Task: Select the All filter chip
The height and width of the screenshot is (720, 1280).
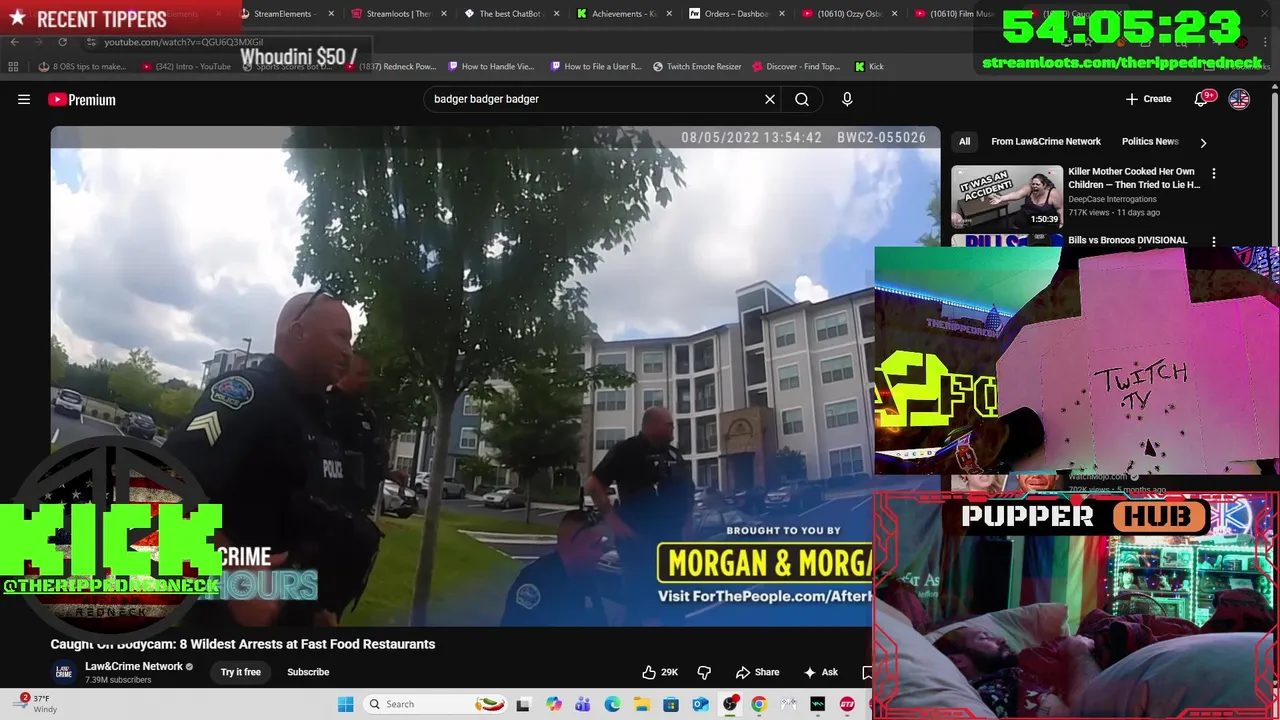Action: pos(964,142)
